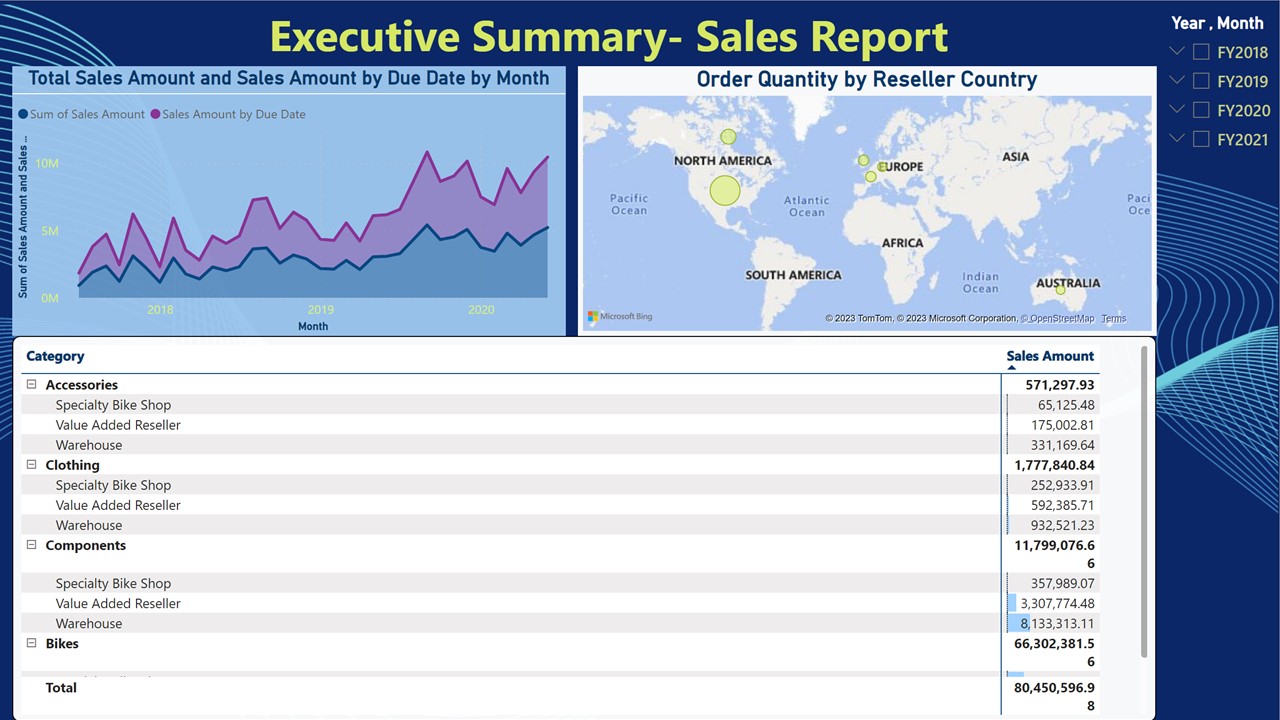Collapse the Accessories category row

coord(31,385)
